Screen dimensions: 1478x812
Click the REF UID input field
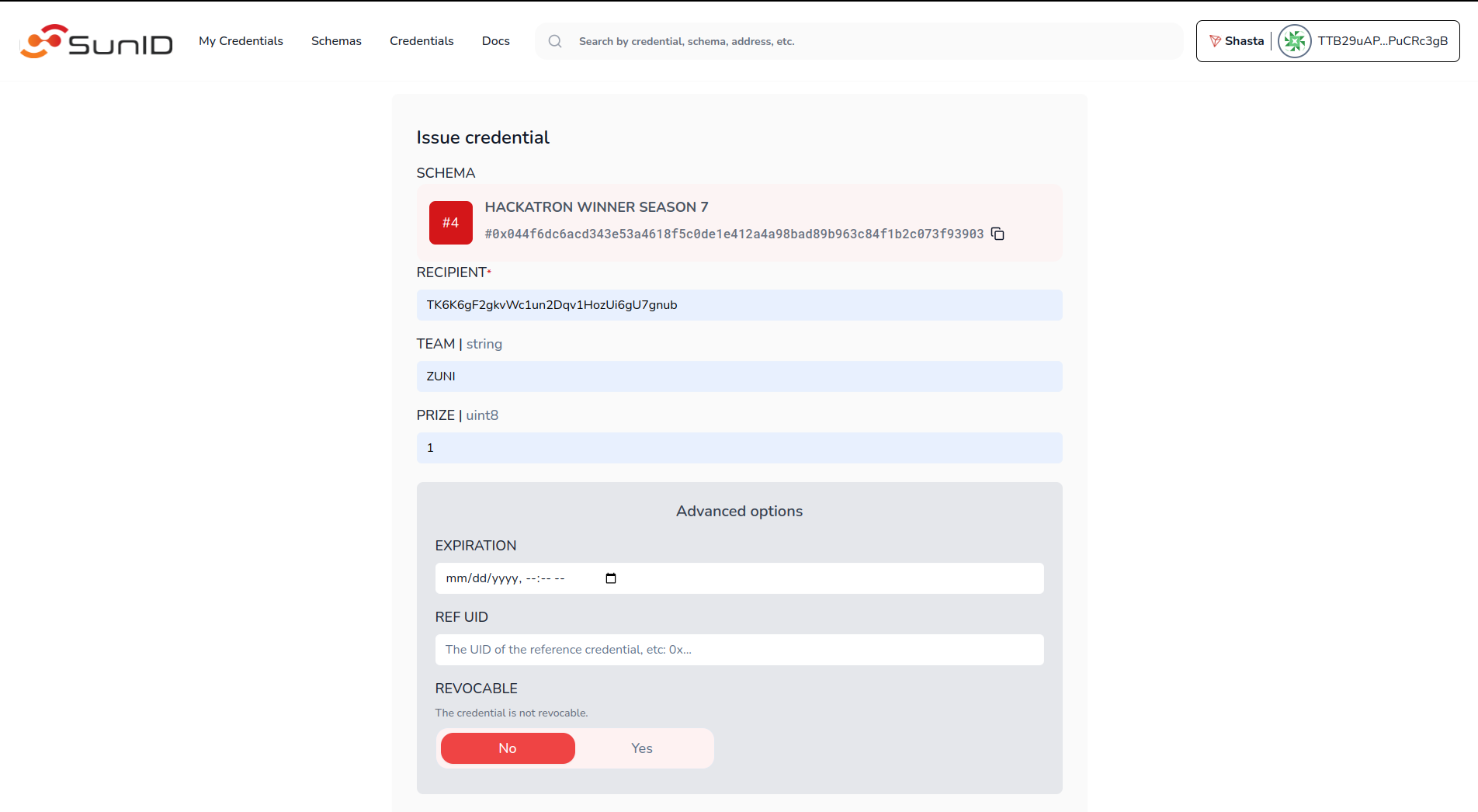pos(740,650)
